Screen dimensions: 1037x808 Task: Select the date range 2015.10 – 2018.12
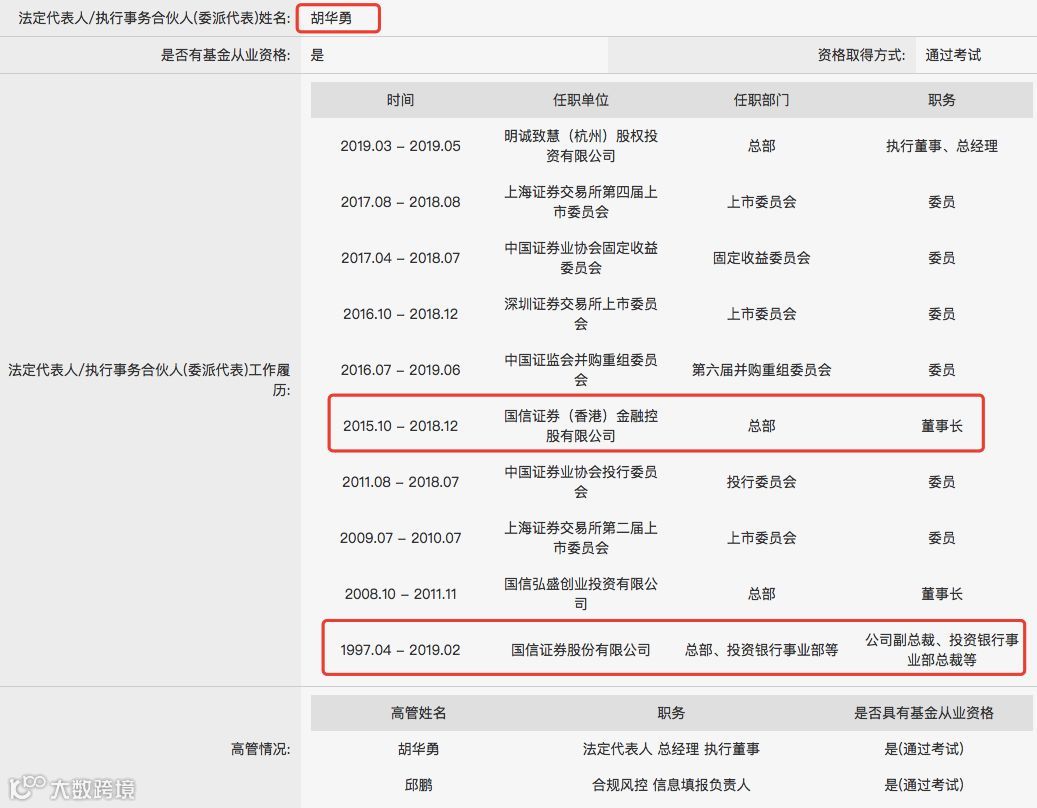400,426
